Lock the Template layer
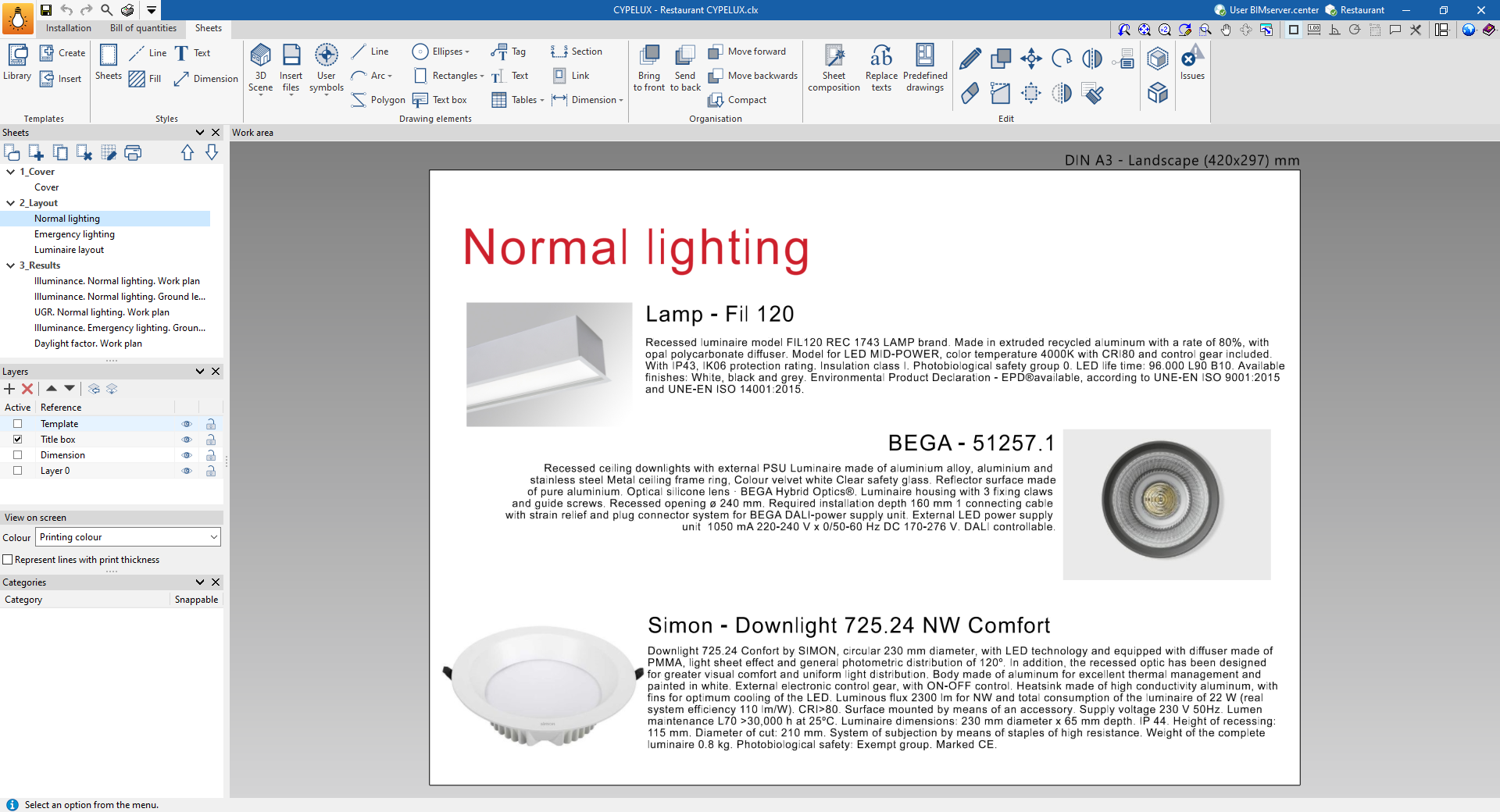Viewport: 1500px width, 812px height. click(211, 424)
